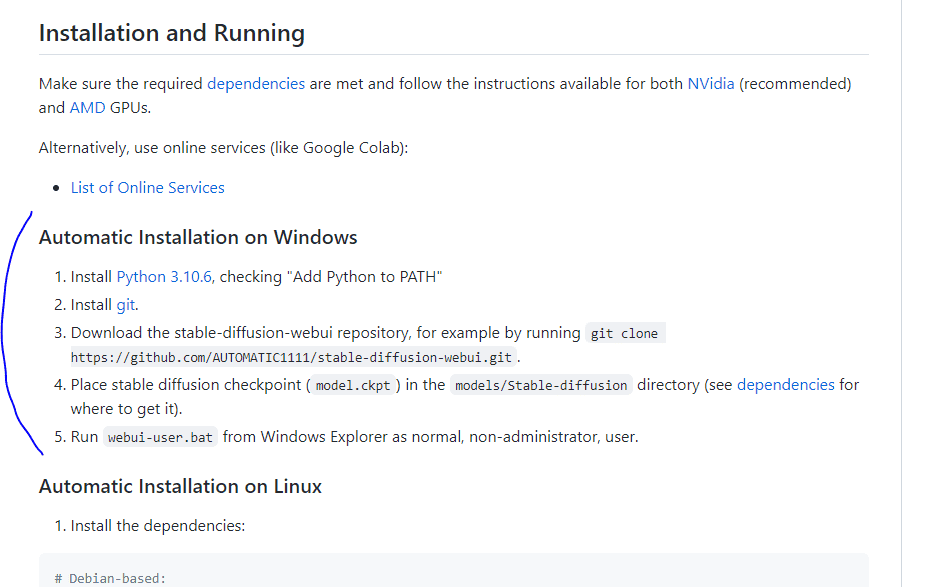Image resolution: width=928 pixels, height=587 pixels.
Task: Click the Debian-based comment in the code block
Action: [110, 578]
